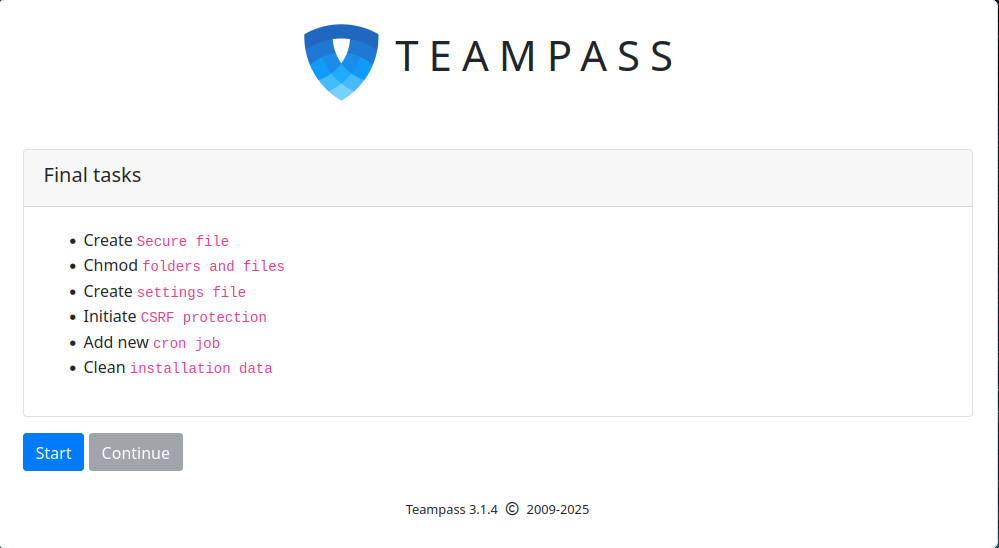Select the installation data code label
Viewport: 999px width, 548px height.
tap(201, 369)
